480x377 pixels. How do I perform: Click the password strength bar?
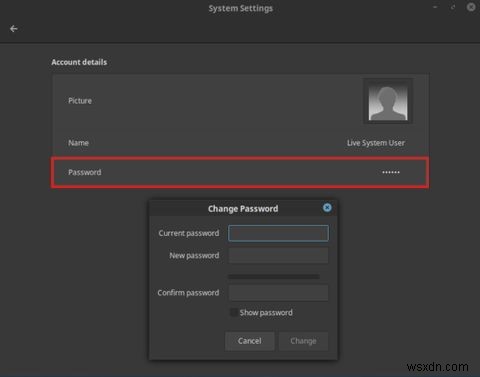[274, 277]
